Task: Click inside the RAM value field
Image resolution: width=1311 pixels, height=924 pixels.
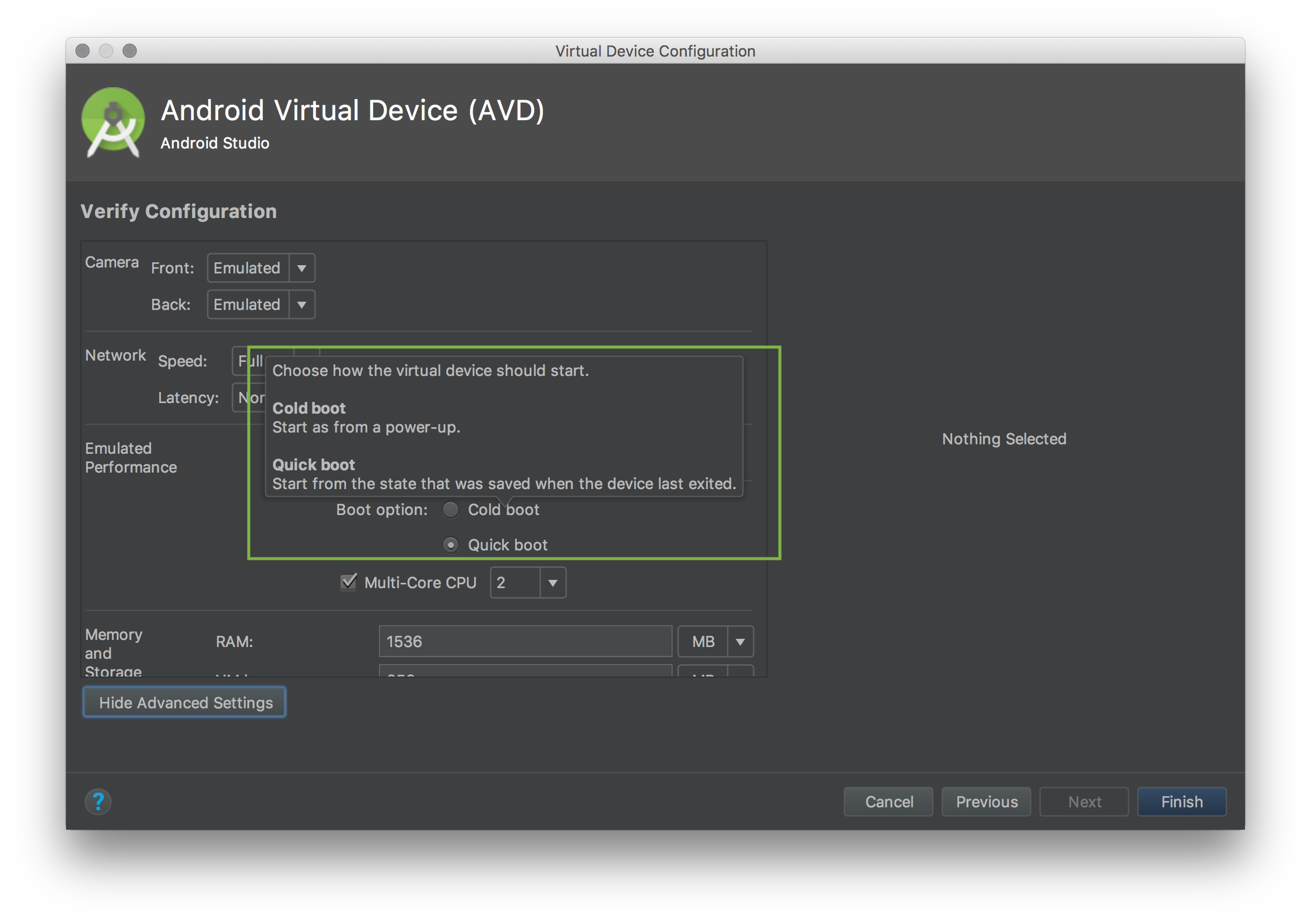Action: (525, 641)
